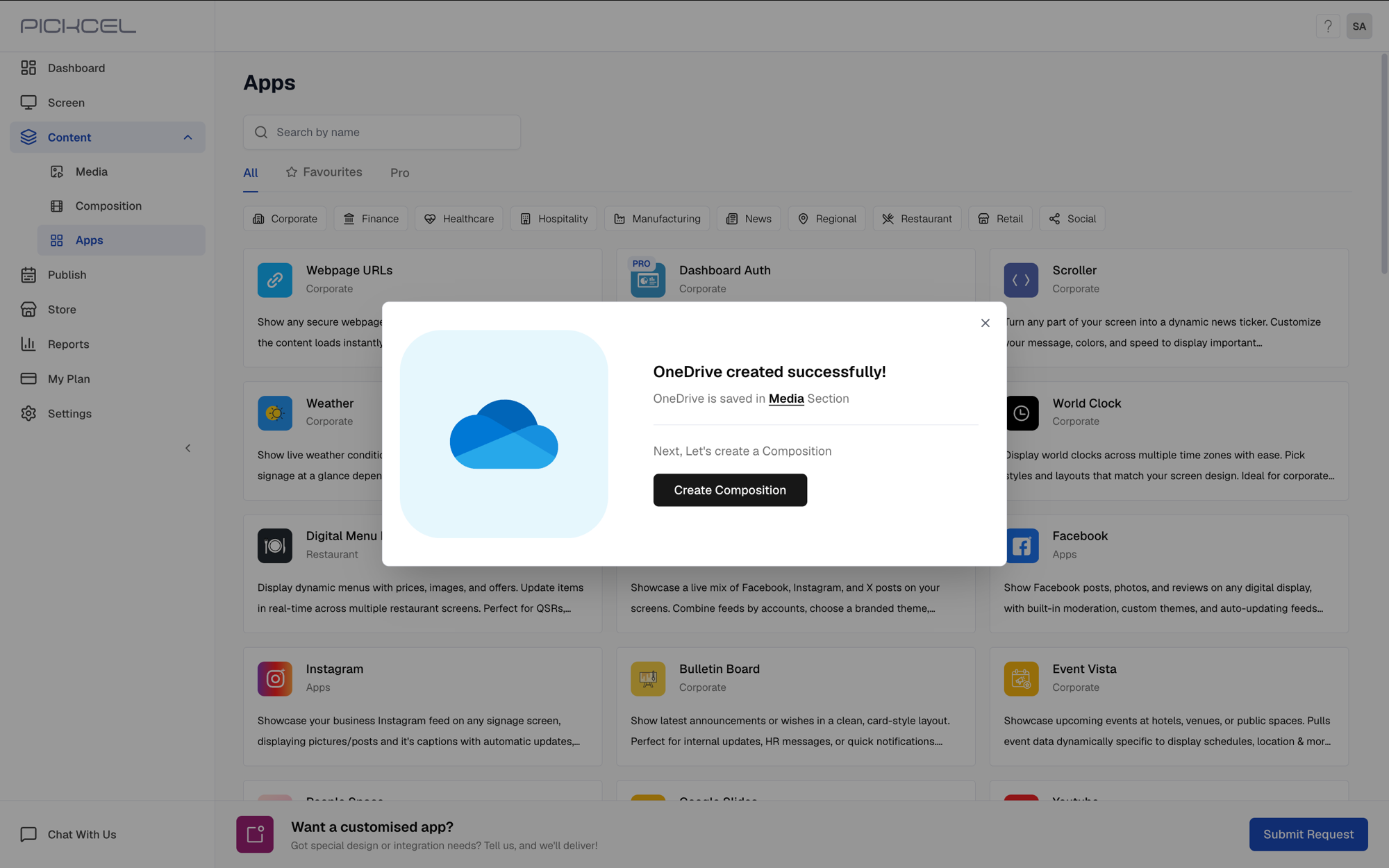Click the Weather app icon
Image resolution: width=1389 pixels, height=868 pixels.
pyautogui.click(x=275, y=413)
